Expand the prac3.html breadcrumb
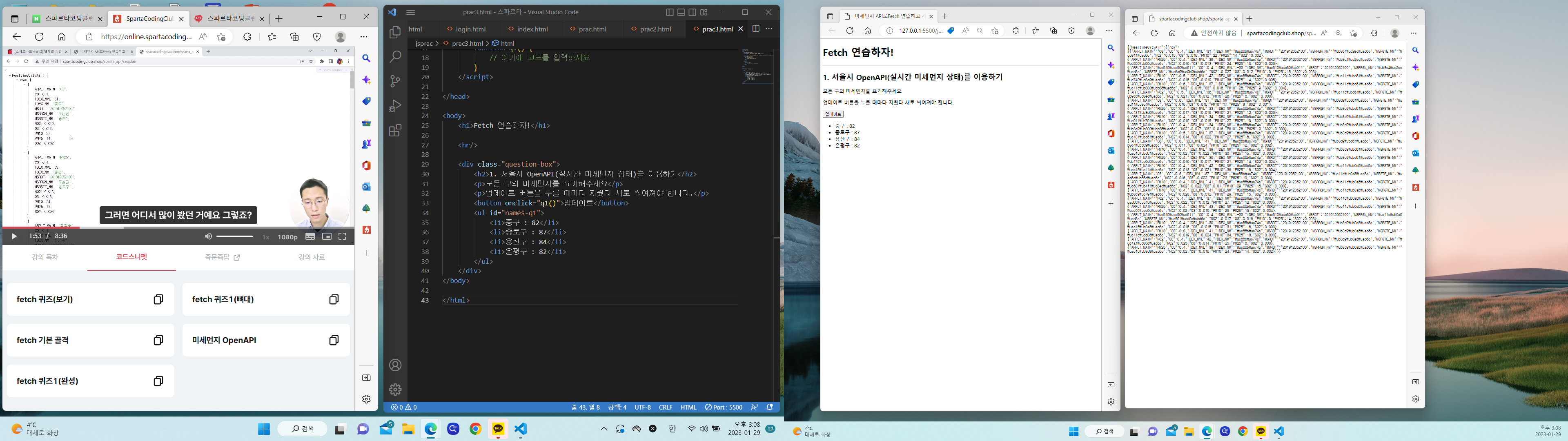 [467, 43]
